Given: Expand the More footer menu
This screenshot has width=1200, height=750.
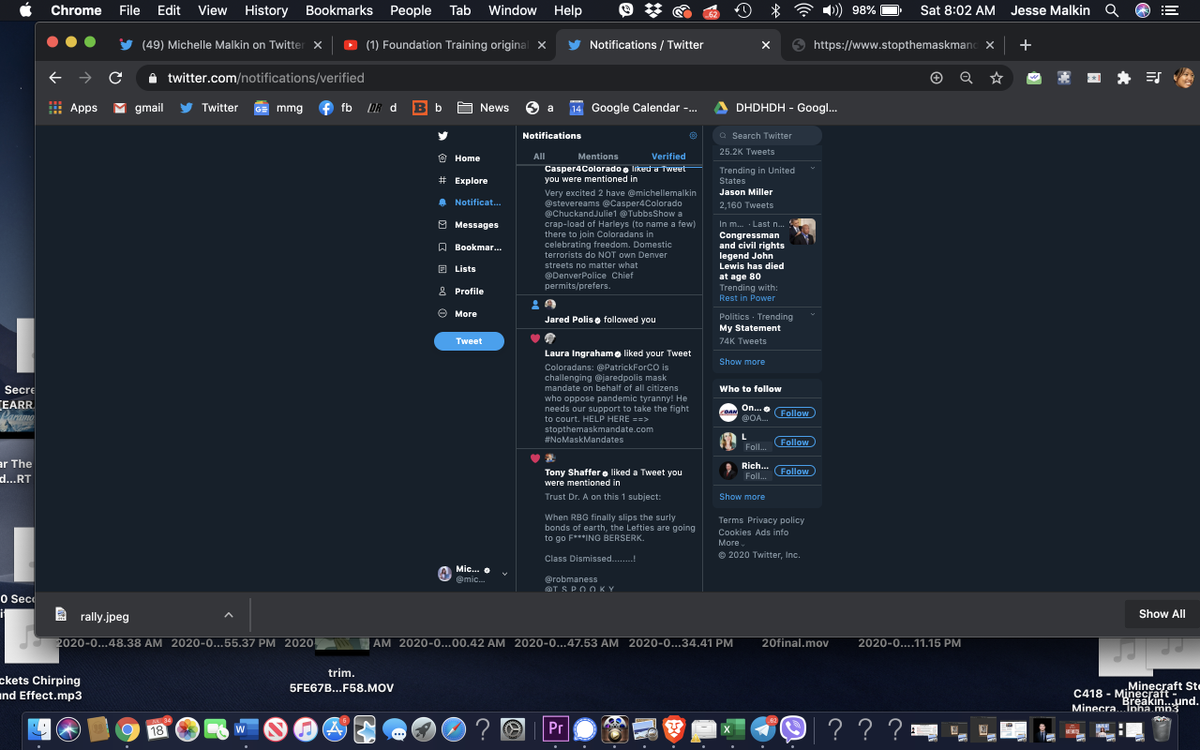Looking at the screenshot, I should [731, 543].
